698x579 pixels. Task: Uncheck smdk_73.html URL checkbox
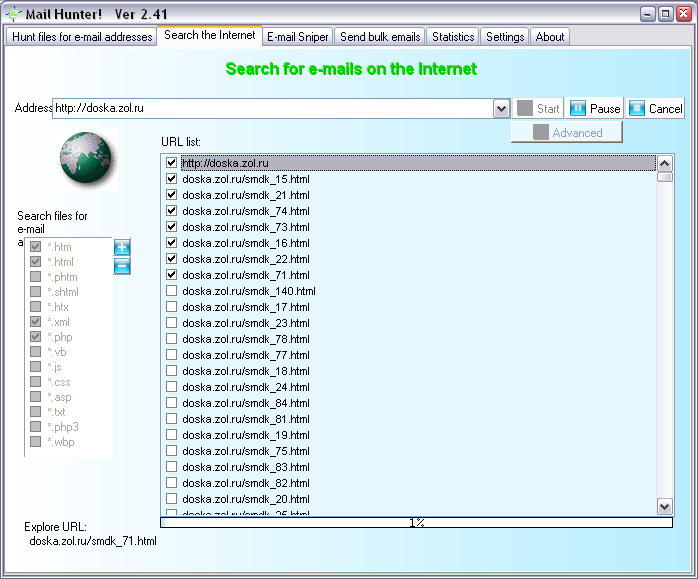coord(171,227)
